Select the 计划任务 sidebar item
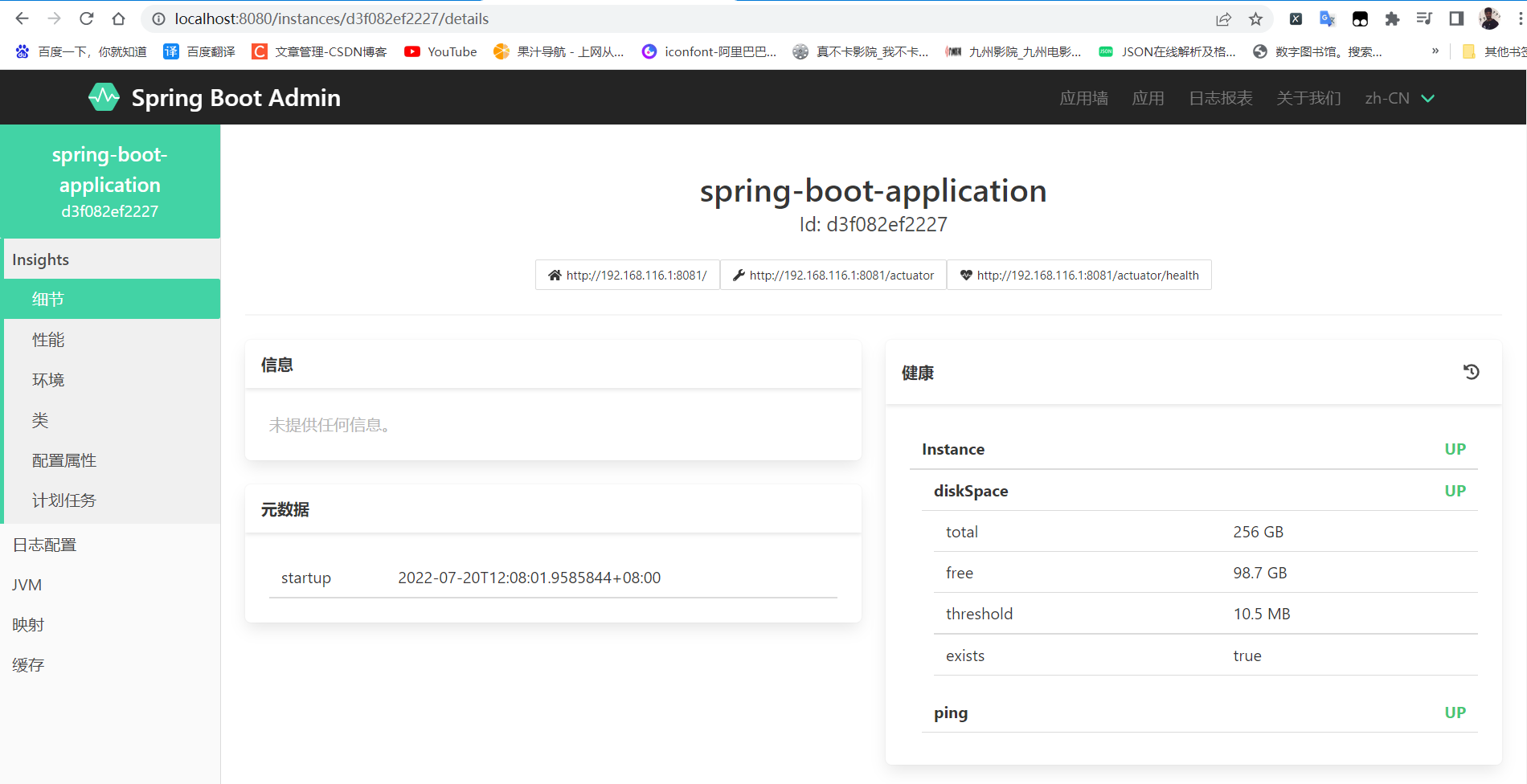This screenshot has width=1527, height=784. 112,500
